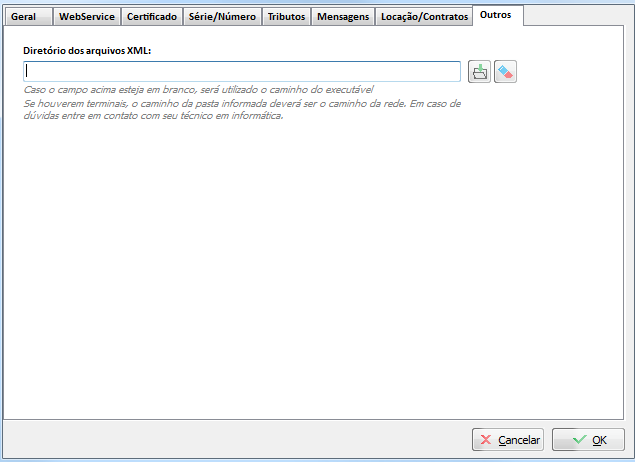635x462 pixels.
Task: Select the Certificado tab
Action: tap(152, 17)
